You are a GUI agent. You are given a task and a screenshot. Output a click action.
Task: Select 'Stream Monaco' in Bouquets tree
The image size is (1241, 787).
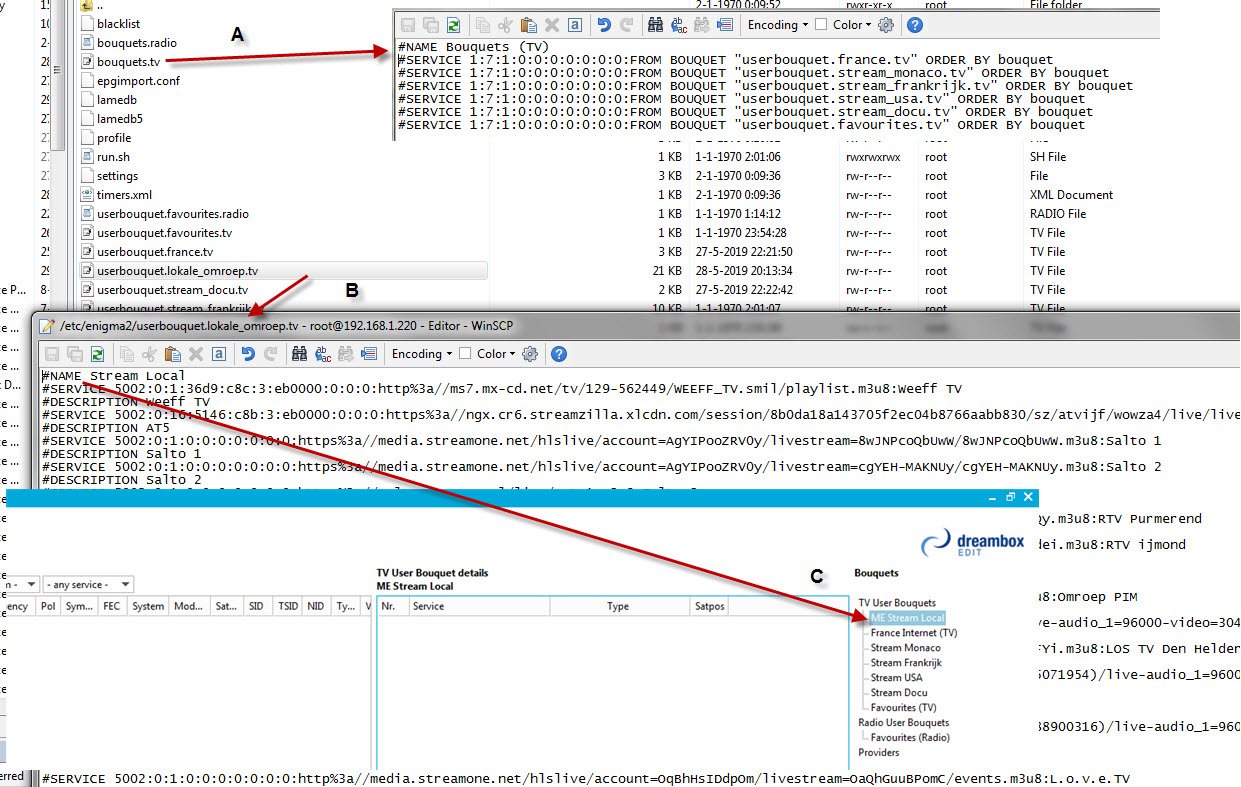[905, 648]
